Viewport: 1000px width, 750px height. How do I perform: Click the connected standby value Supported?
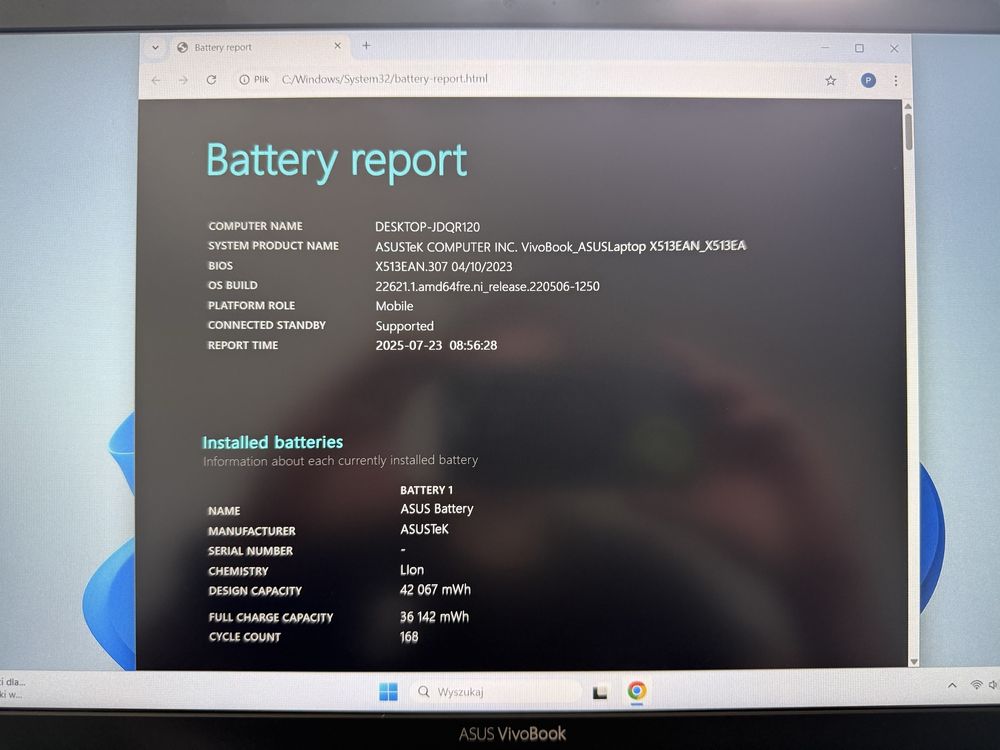point(404,326)
